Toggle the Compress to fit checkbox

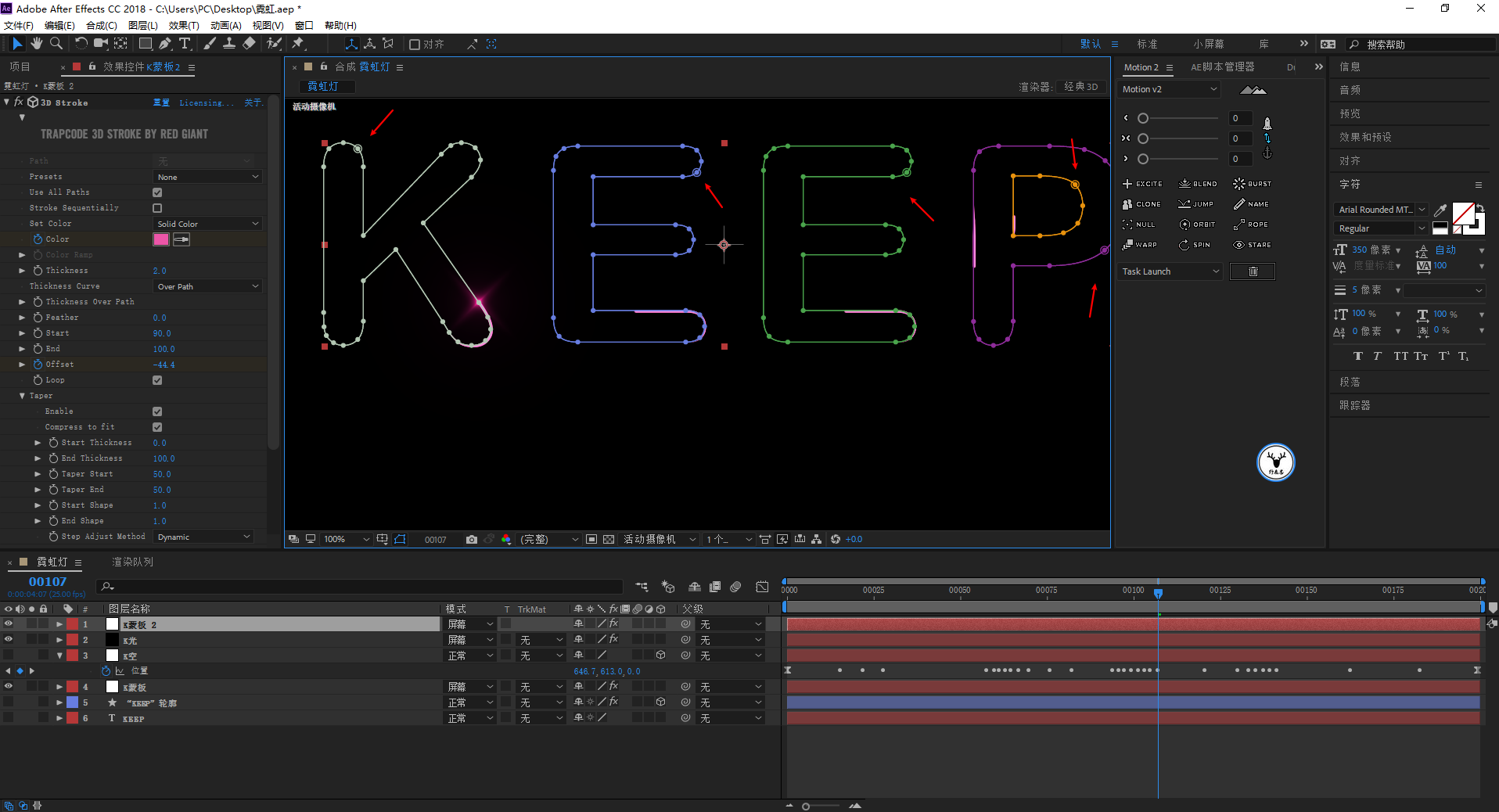[x=157, y=427]
